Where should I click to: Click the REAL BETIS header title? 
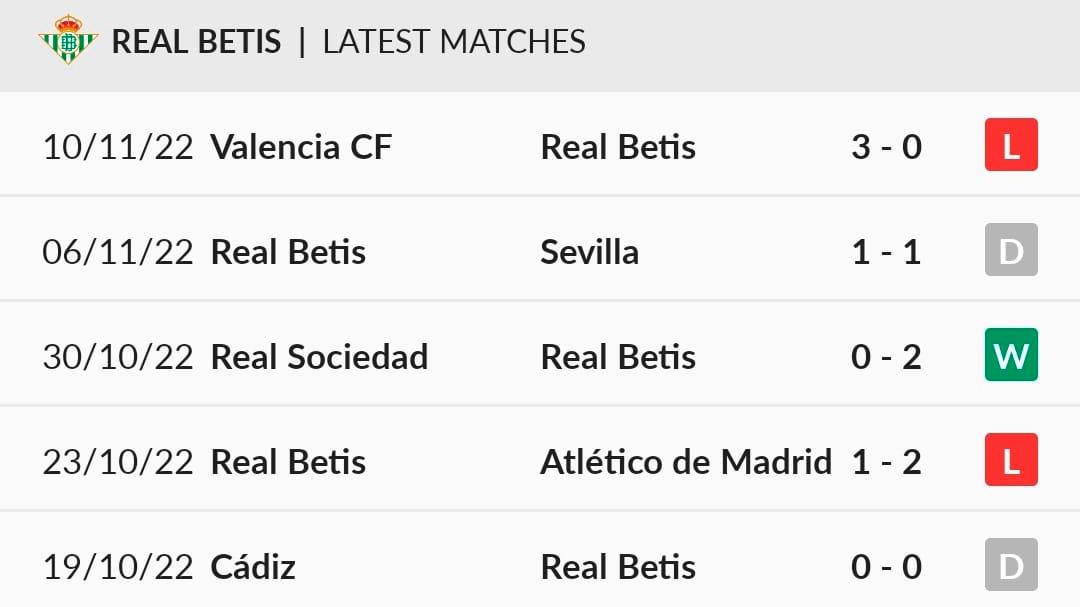click(x=196, y=41)
